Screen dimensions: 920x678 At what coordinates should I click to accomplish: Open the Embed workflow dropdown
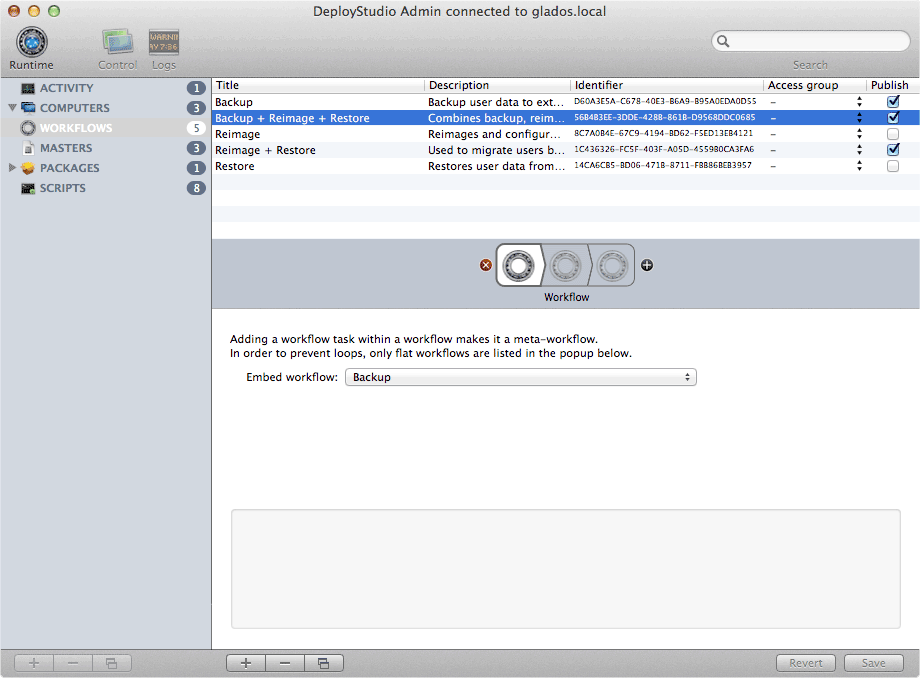[520, 378]
